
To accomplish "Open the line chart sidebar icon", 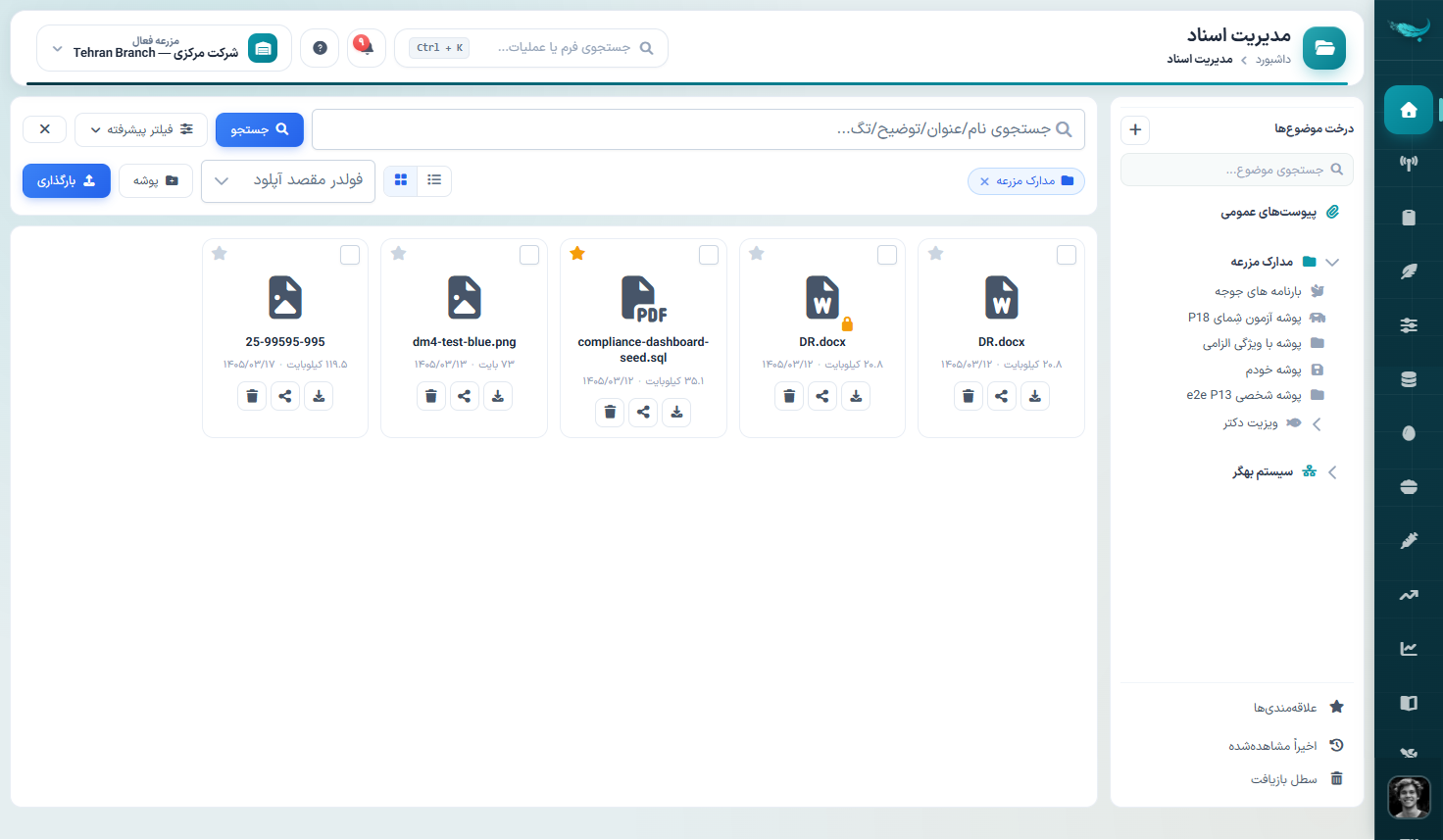I will pos(1409,649).
